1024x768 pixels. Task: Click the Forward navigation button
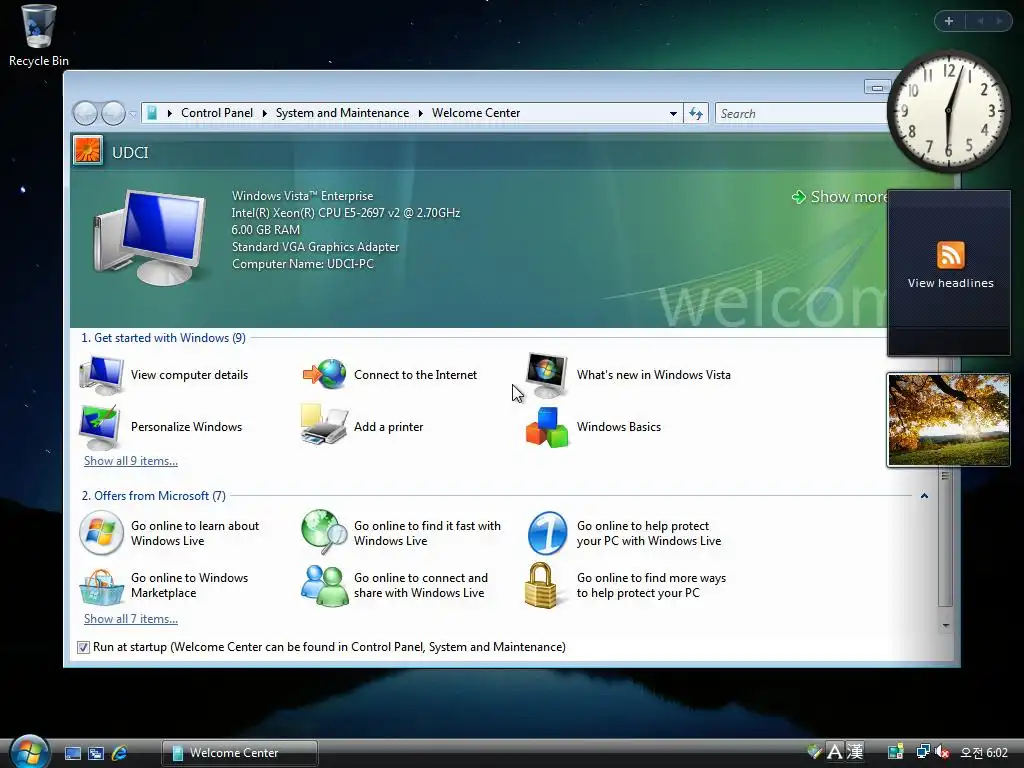113,114
